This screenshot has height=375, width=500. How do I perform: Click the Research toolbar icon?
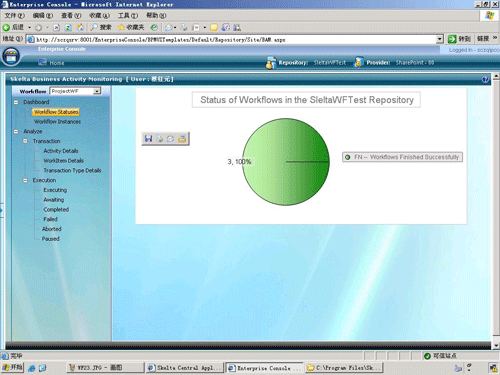tap(226, 27)
